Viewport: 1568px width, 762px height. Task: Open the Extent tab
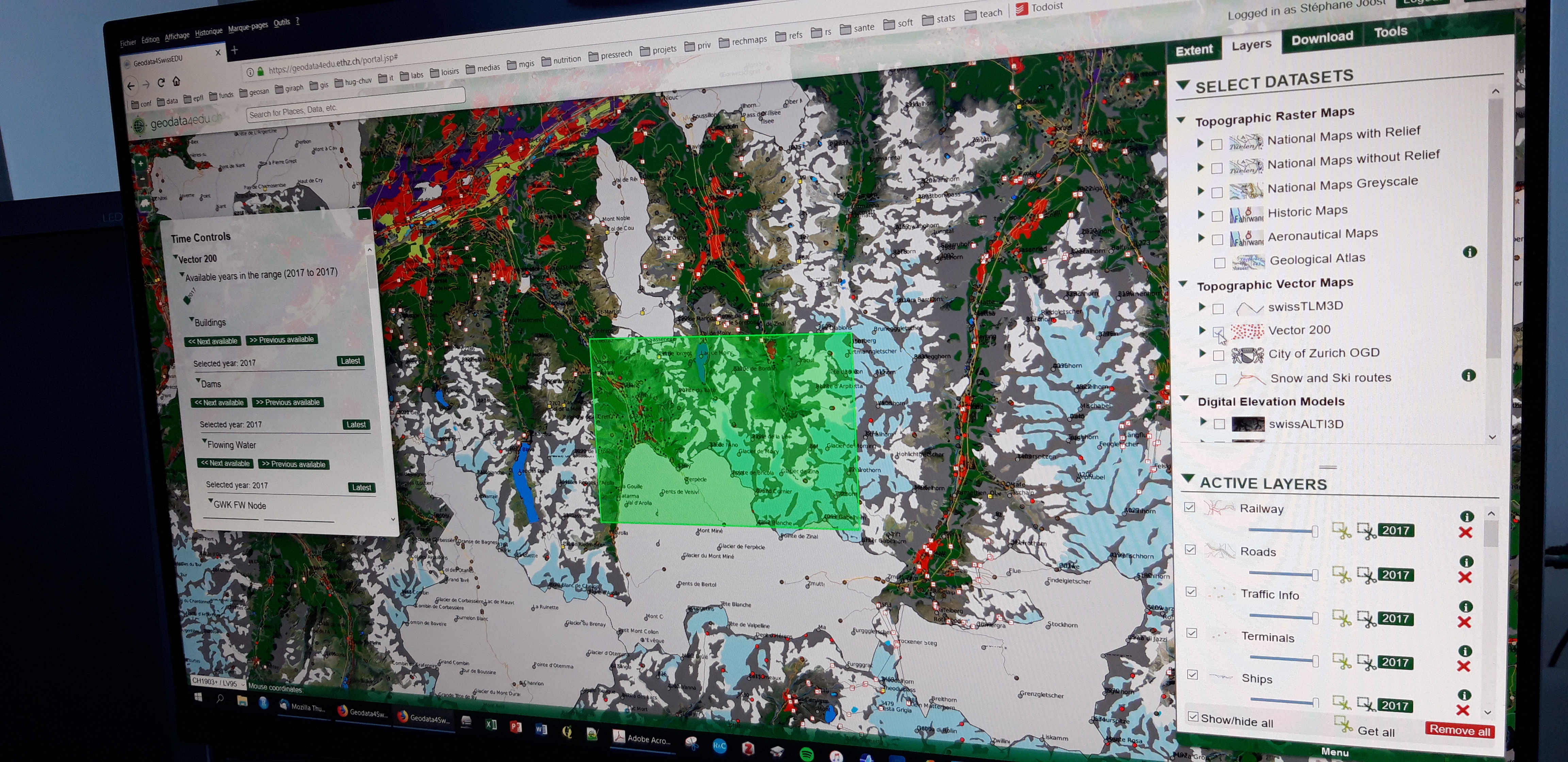pos(1194,50)
